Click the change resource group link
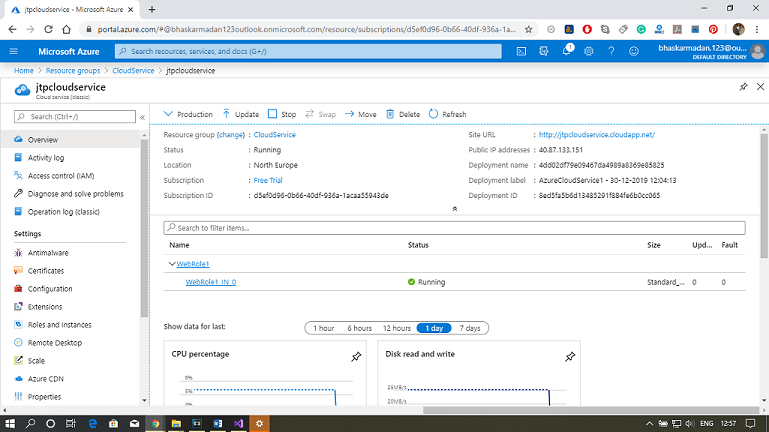 (x=231, y=134)
